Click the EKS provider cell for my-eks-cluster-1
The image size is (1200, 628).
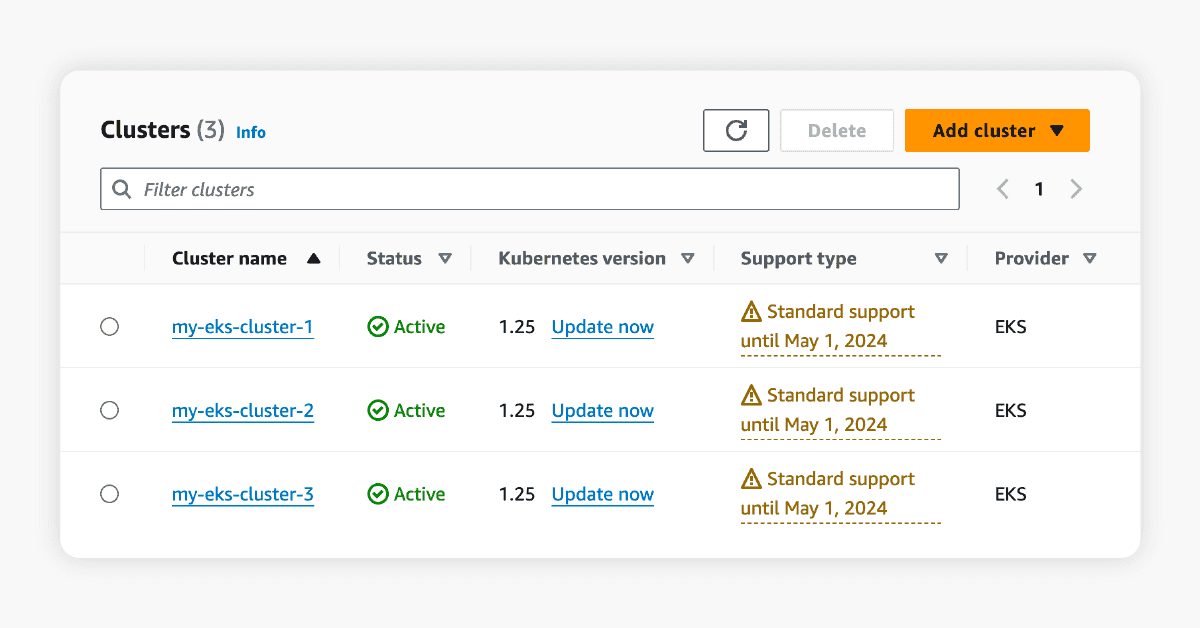[1011, 327]
